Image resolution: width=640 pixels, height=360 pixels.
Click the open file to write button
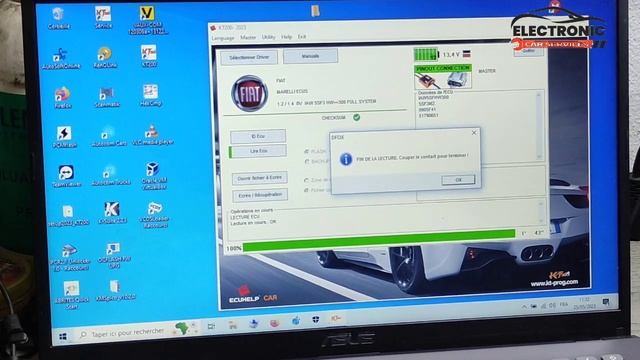260,178
